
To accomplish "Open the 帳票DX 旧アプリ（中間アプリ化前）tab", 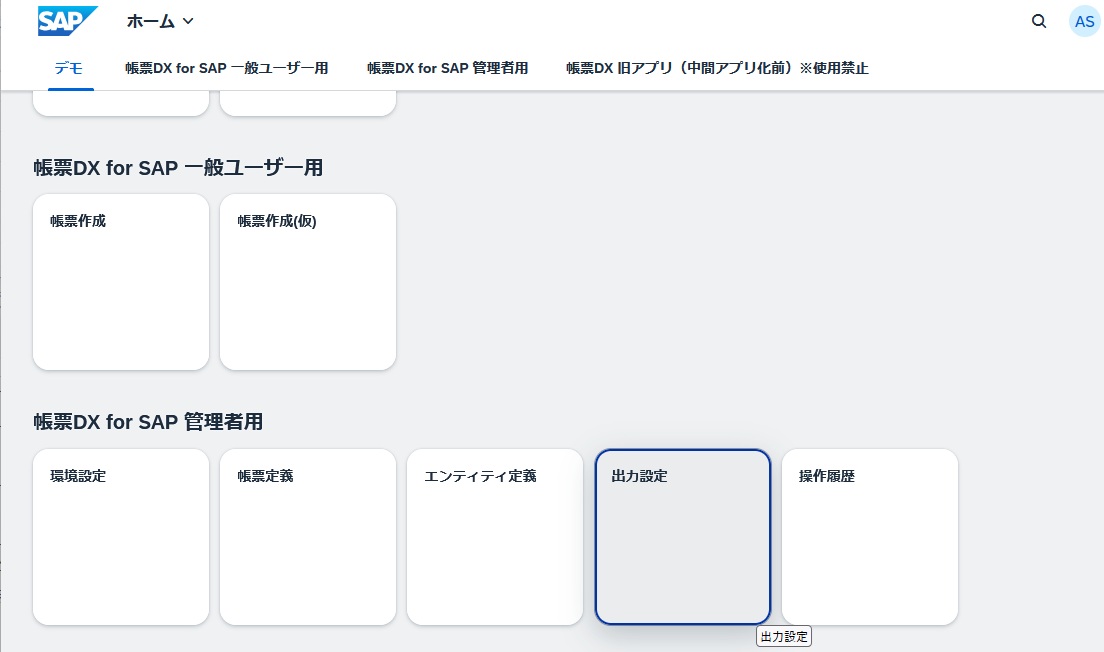I will tap(716, 69).
